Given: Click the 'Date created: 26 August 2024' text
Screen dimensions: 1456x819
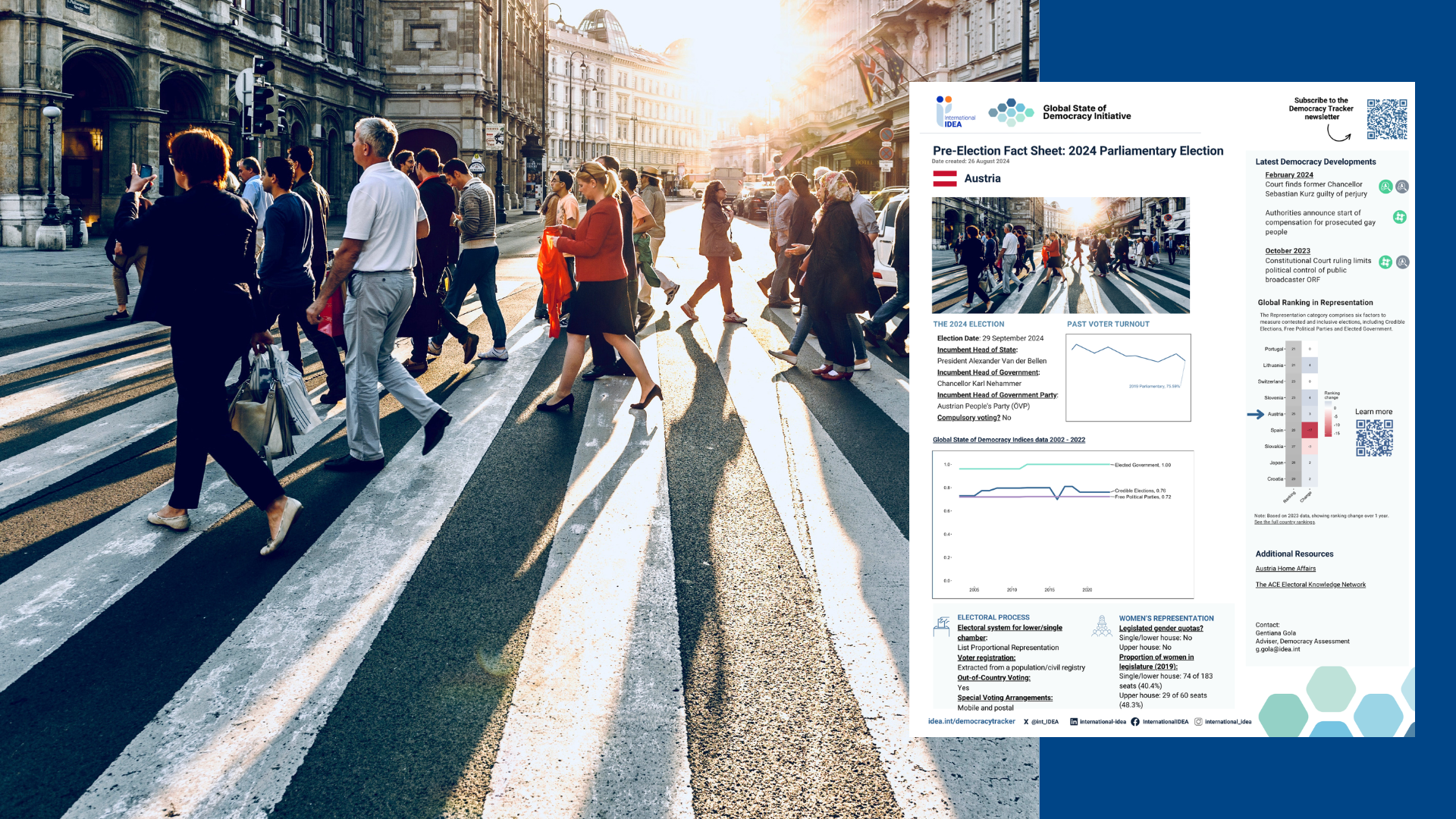Looking at the screenshot, I should pos(971,162).
